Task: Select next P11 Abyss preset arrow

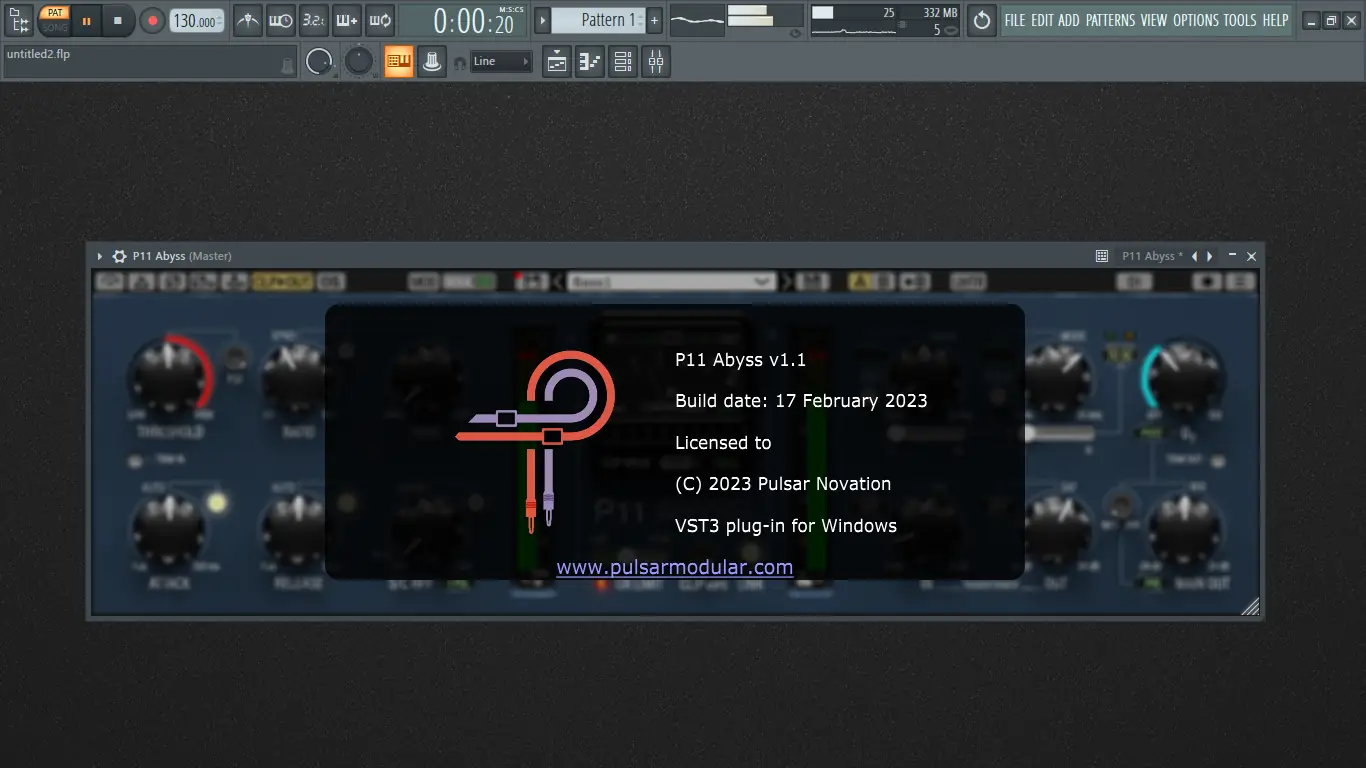Action: point(1210,257)
